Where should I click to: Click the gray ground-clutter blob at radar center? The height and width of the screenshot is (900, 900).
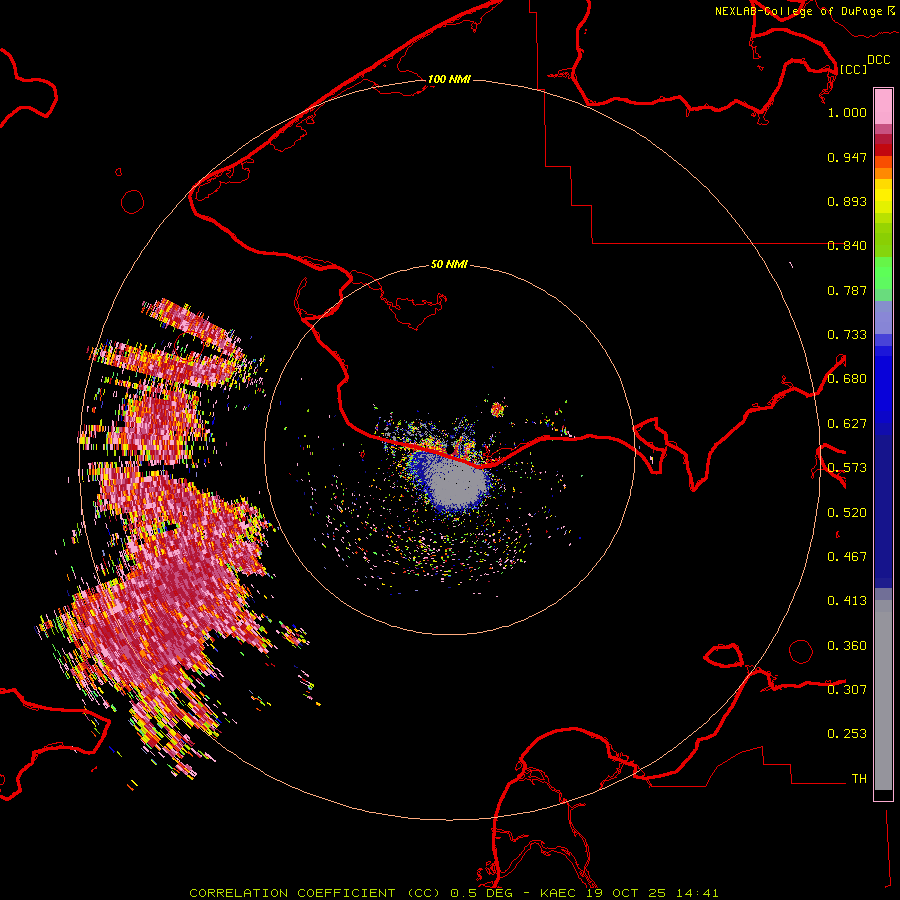point(456,485)
